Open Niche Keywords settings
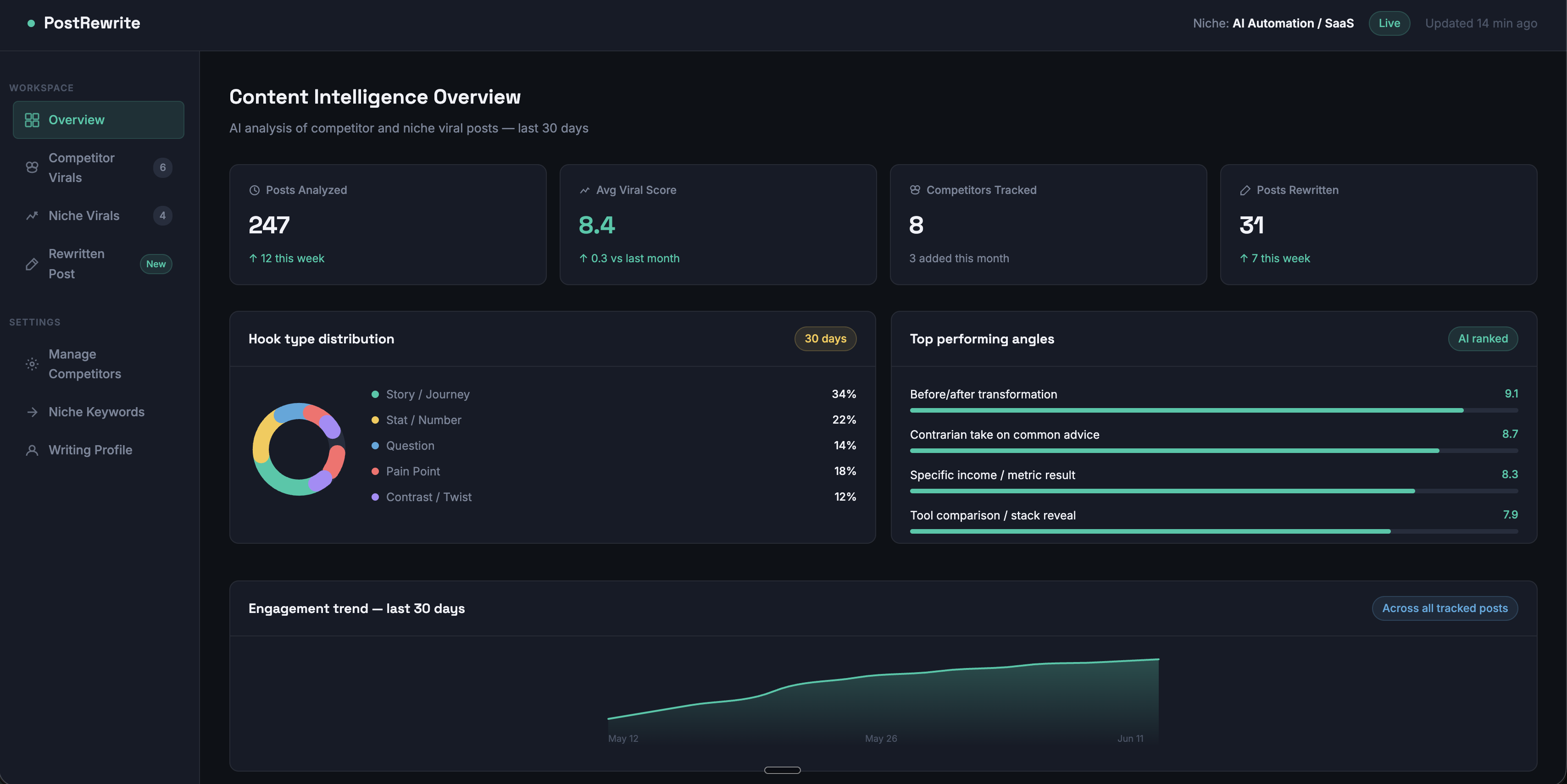 [x=99, y=412]
